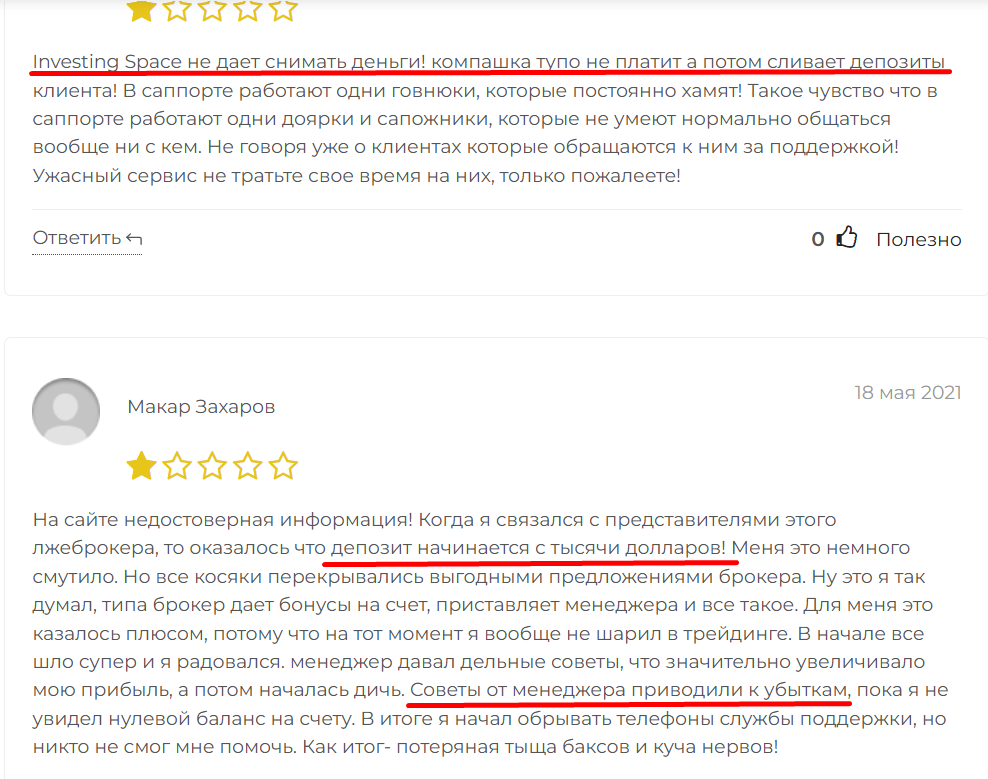Click the zero helpful-votes counter
This screenshot has height=779, width=988.
point(818,239)
